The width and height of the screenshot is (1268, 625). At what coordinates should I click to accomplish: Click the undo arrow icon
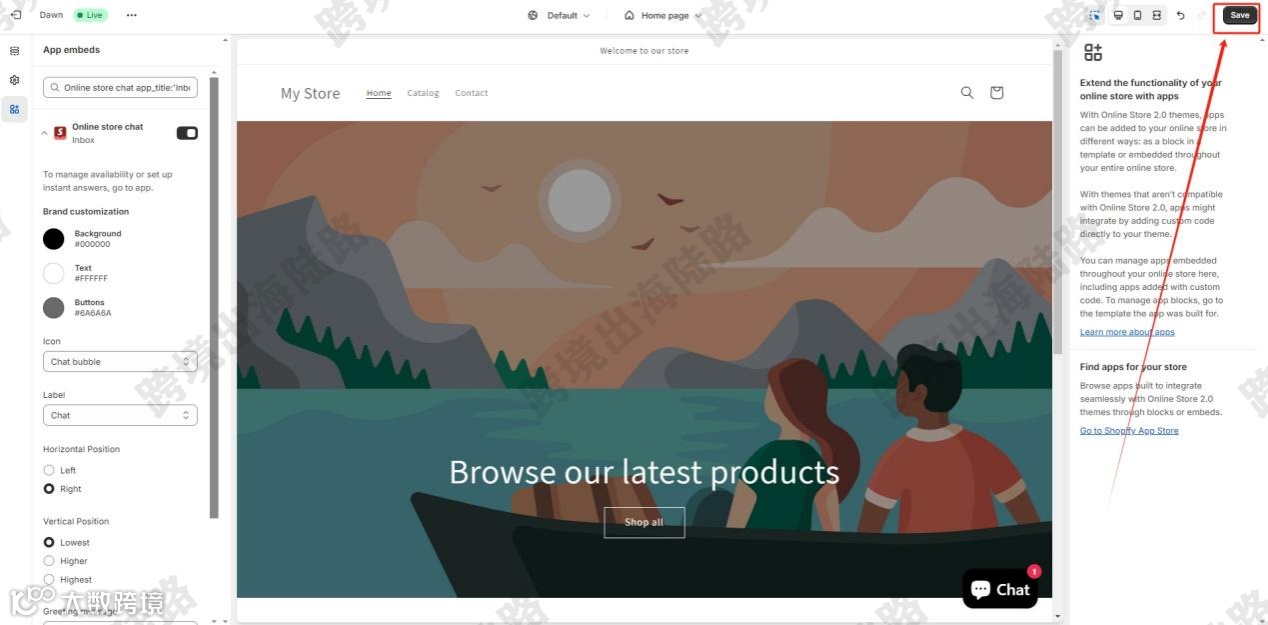click(1181, 15)
